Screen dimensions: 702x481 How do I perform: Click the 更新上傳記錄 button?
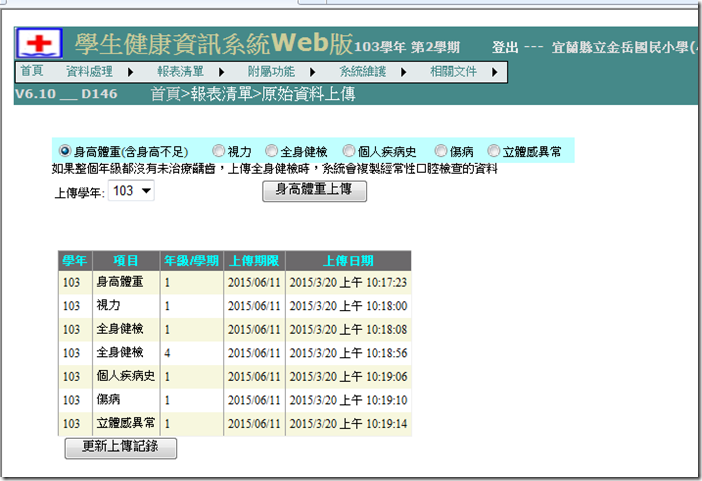tap(121, 448)
